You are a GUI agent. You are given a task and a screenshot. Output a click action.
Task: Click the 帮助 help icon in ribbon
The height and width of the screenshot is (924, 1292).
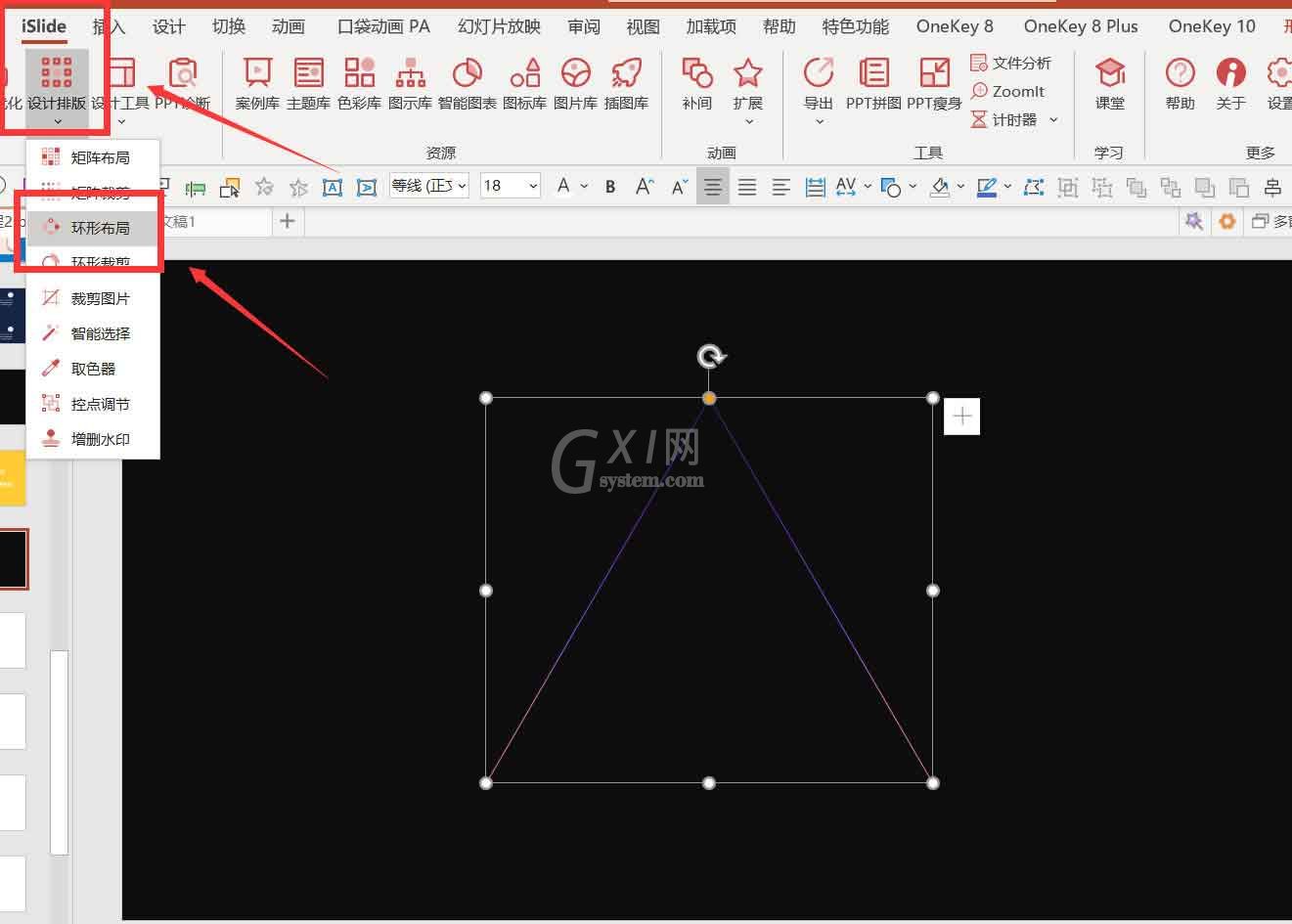(1180, 83)
